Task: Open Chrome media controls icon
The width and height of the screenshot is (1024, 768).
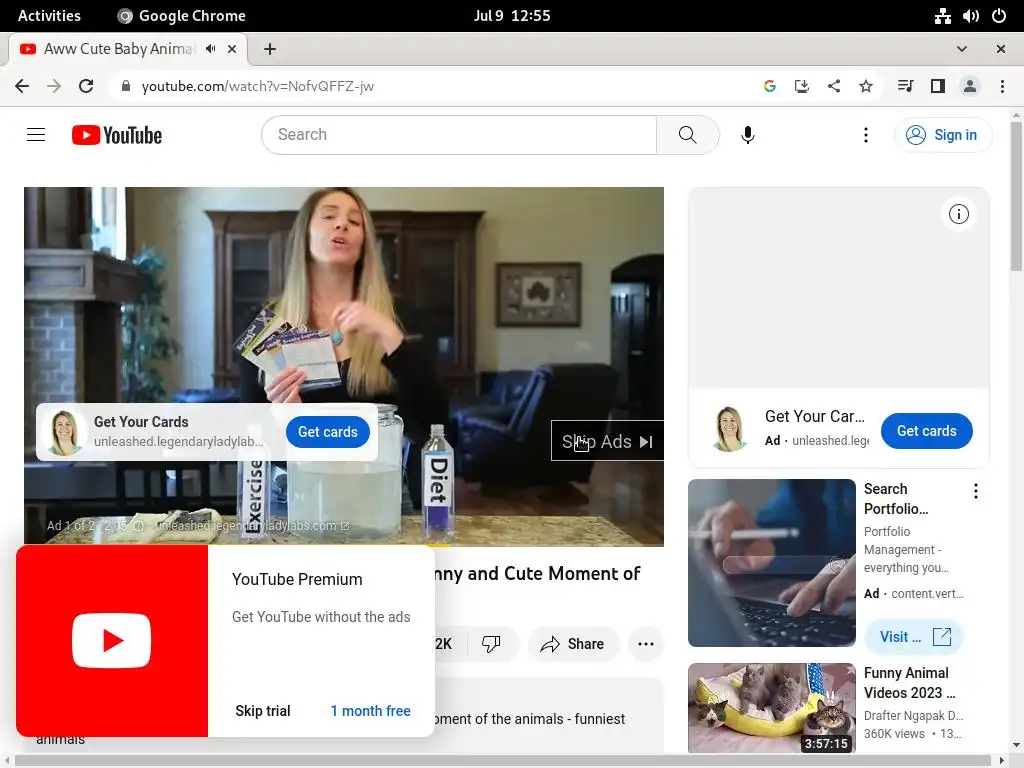Action: 905,86
